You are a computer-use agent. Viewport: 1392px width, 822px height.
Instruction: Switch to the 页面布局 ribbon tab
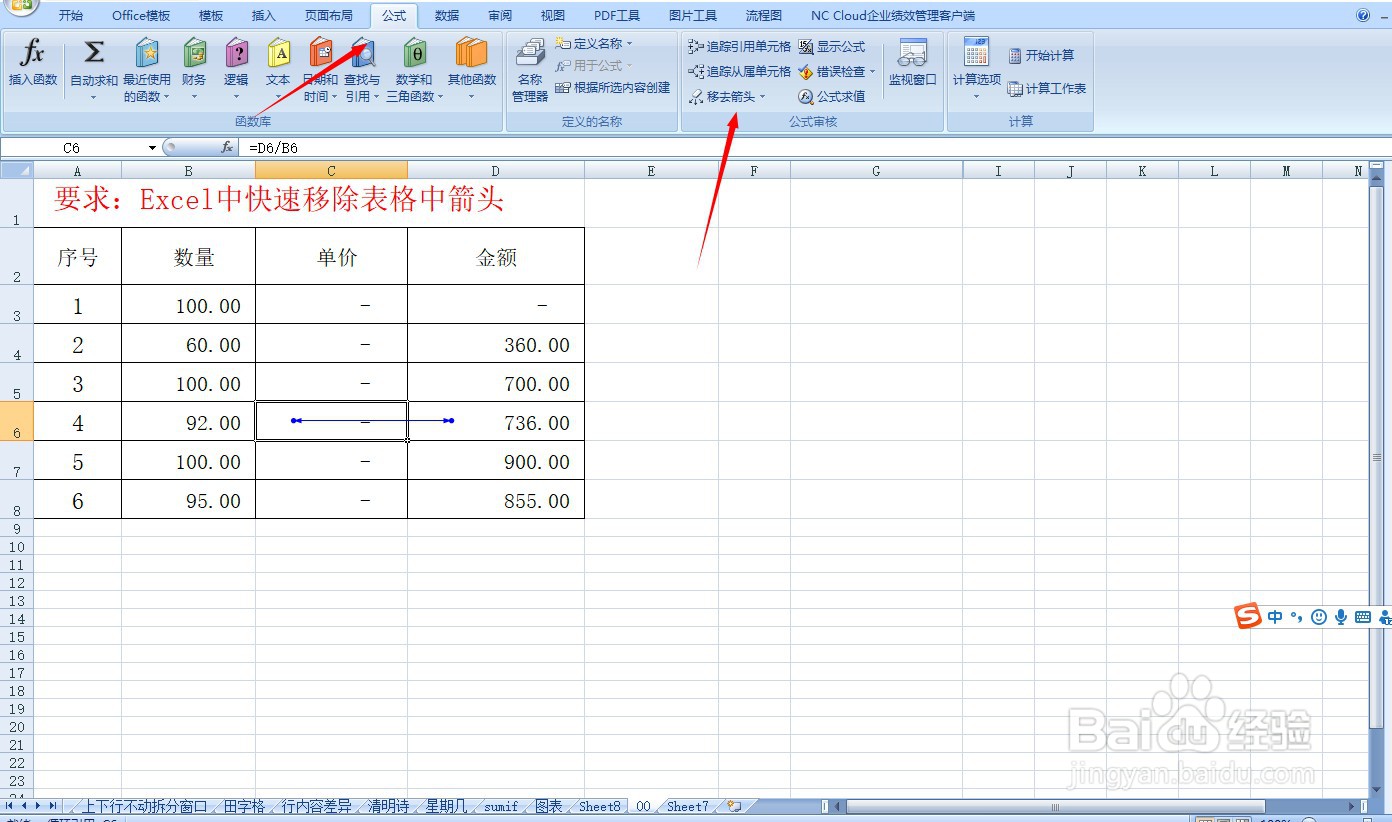click(x=329, y=16)
